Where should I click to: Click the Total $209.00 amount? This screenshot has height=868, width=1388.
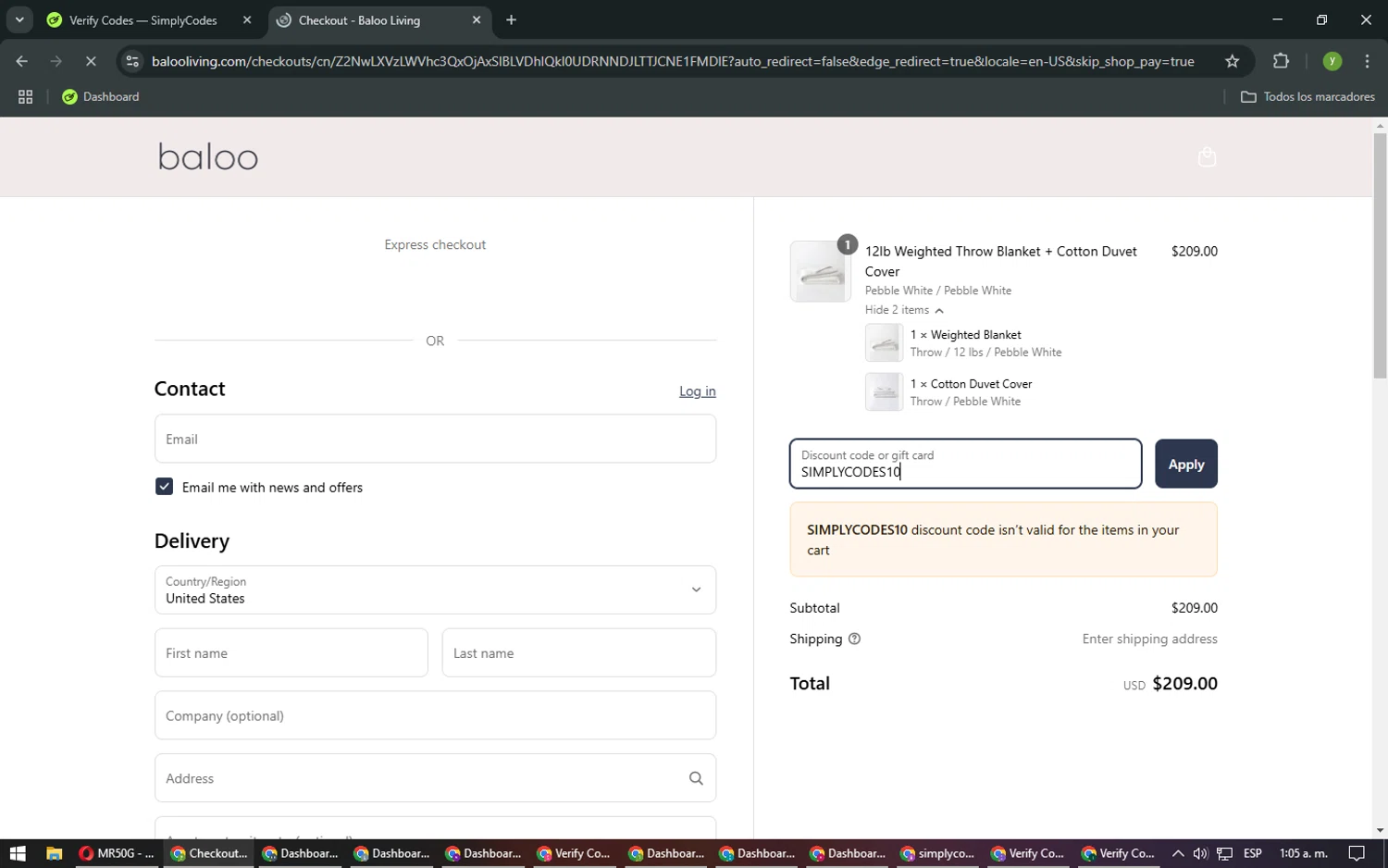1184,684
